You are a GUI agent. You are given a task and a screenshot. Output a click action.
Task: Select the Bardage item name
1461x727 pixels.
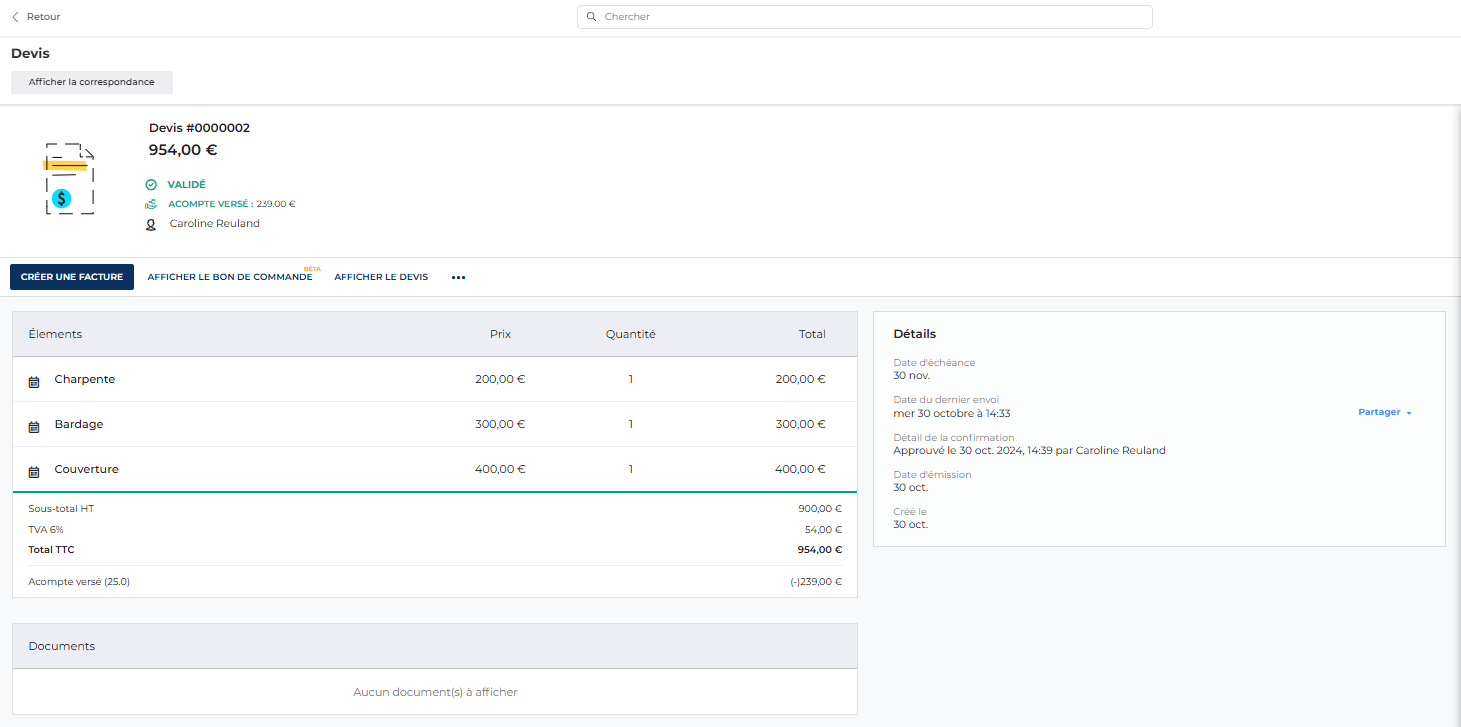coord(79,424)
